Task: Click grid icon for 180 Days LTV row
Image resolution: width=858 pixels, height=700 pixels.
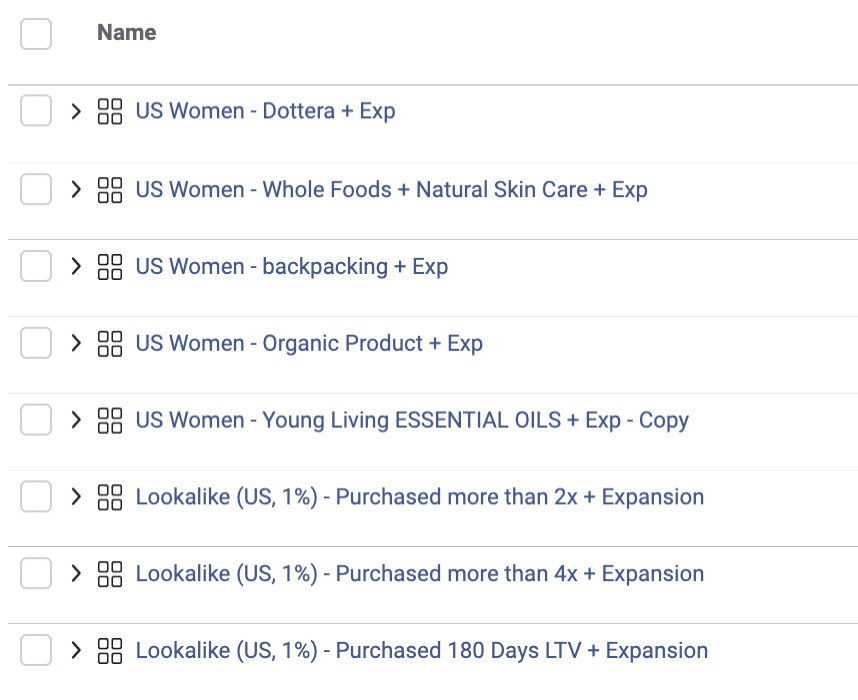Action: [109, 651]
